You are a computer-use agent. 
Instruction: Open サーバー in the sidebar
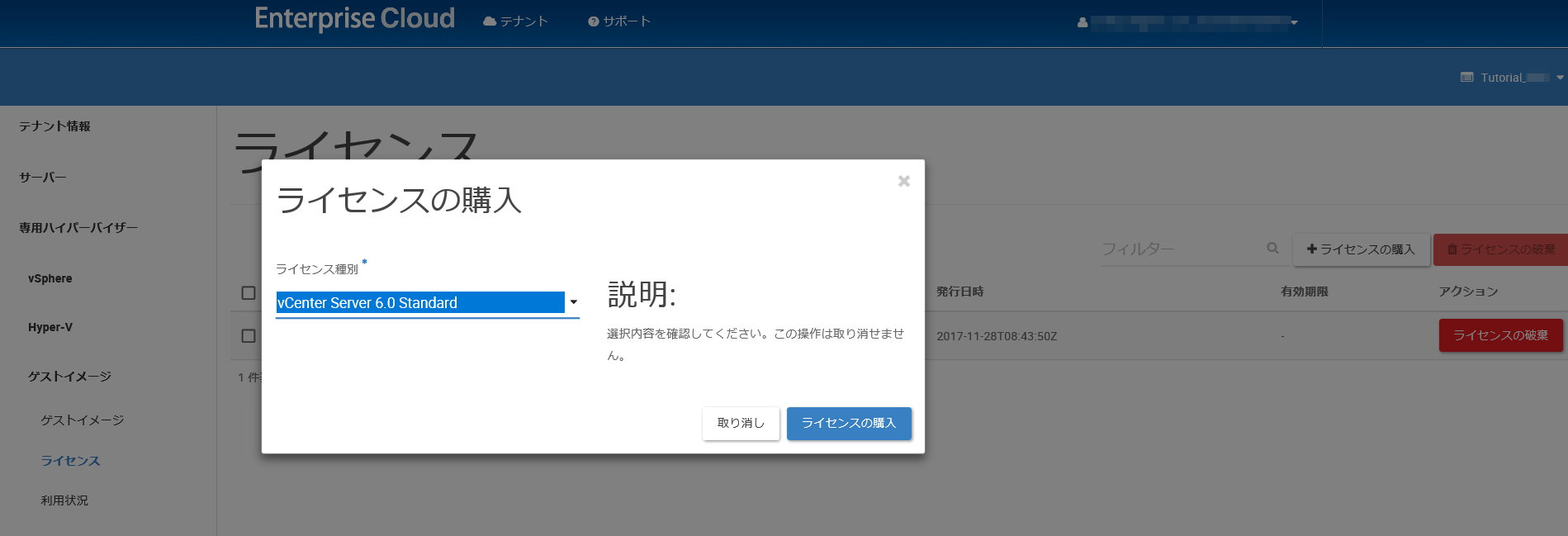pos(42,178)
